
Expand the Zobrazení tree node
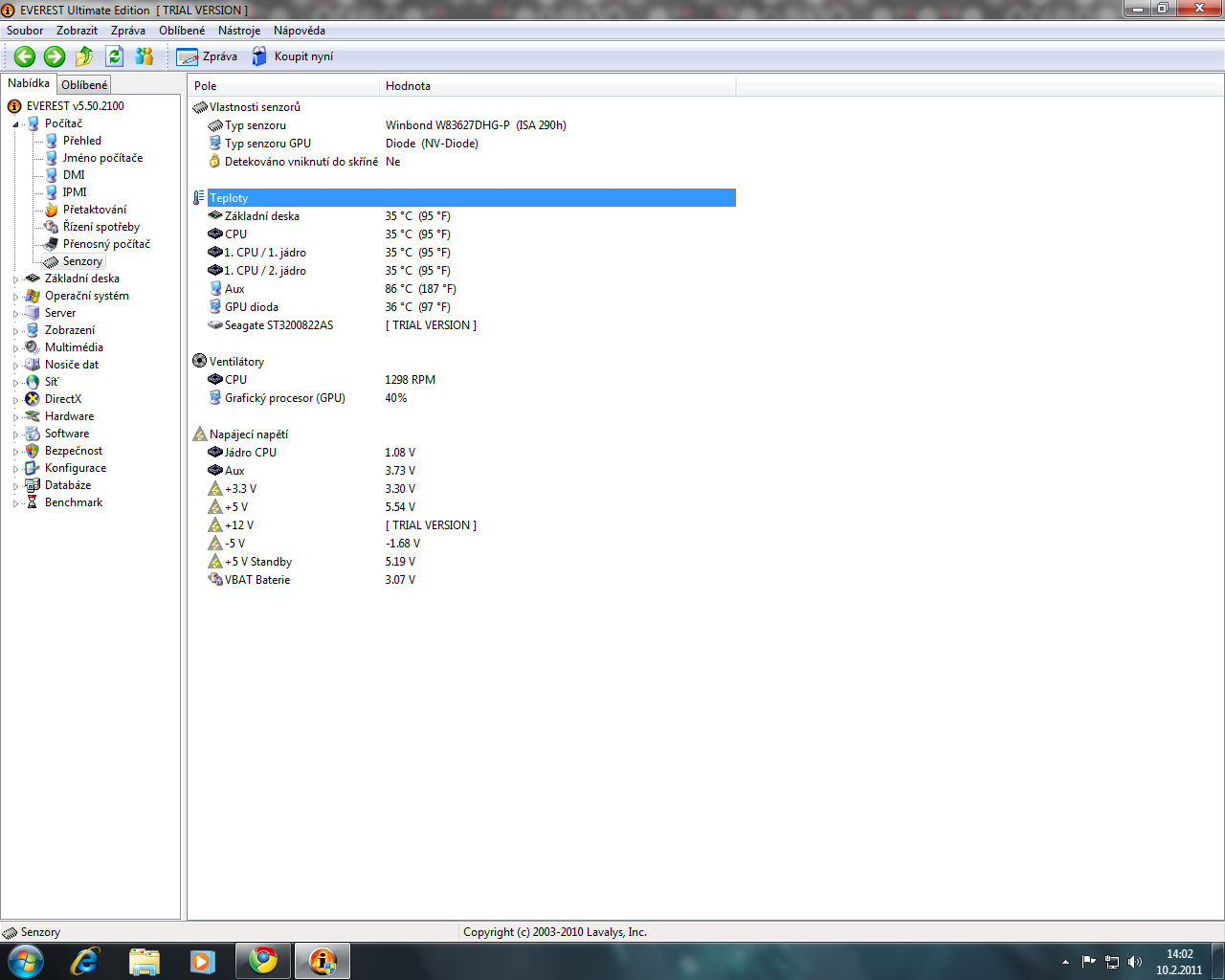pos(16,331)
